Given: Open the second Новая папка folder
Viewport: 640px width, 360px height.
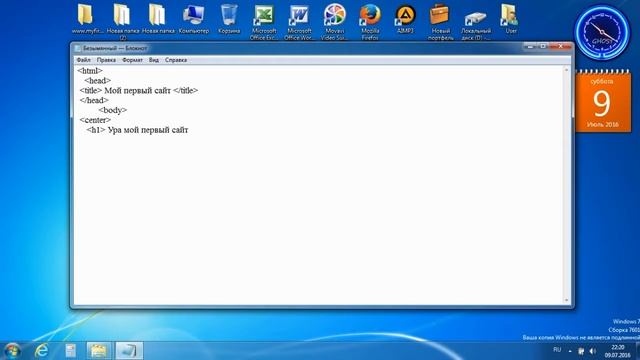Looking at the screenshot, I should coord(158,19).
